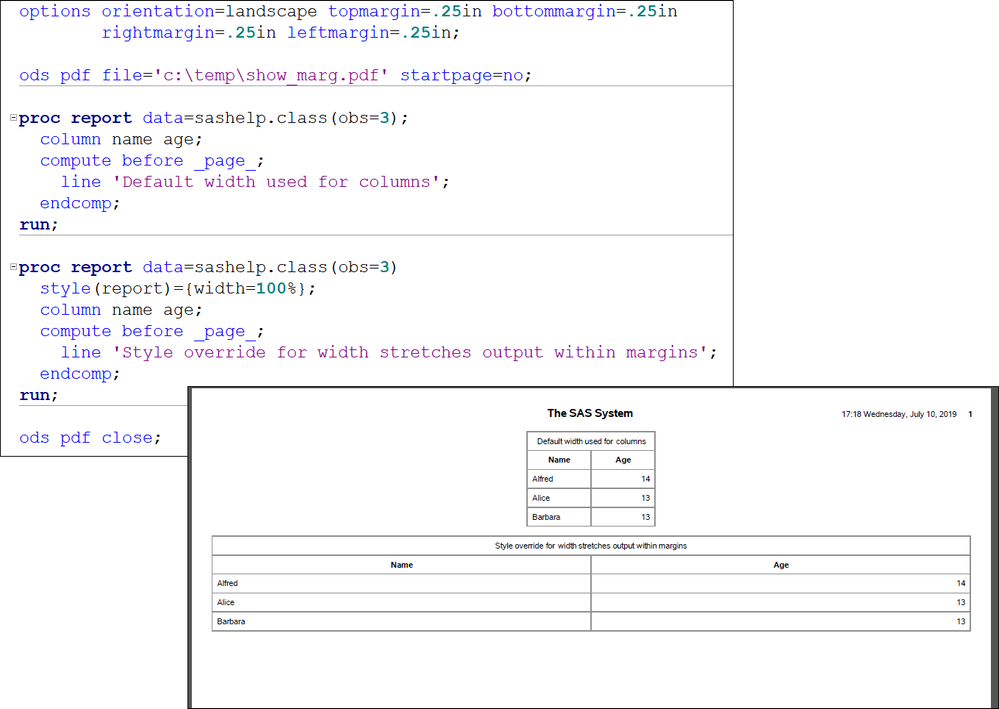Click page number '1' next to the date
Viewport: 999px width, 709px height.
click(970, 414)
